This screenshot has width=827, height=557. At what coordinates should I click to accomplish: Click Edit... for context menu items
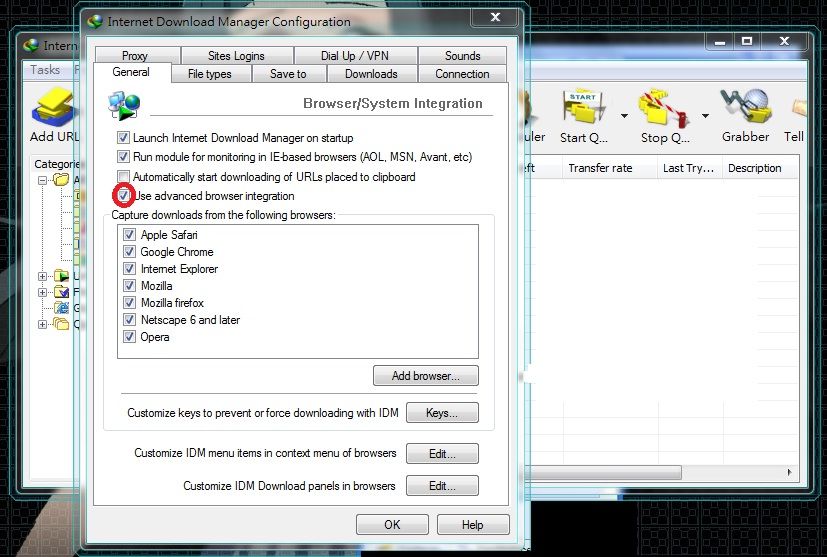(442, 454)
